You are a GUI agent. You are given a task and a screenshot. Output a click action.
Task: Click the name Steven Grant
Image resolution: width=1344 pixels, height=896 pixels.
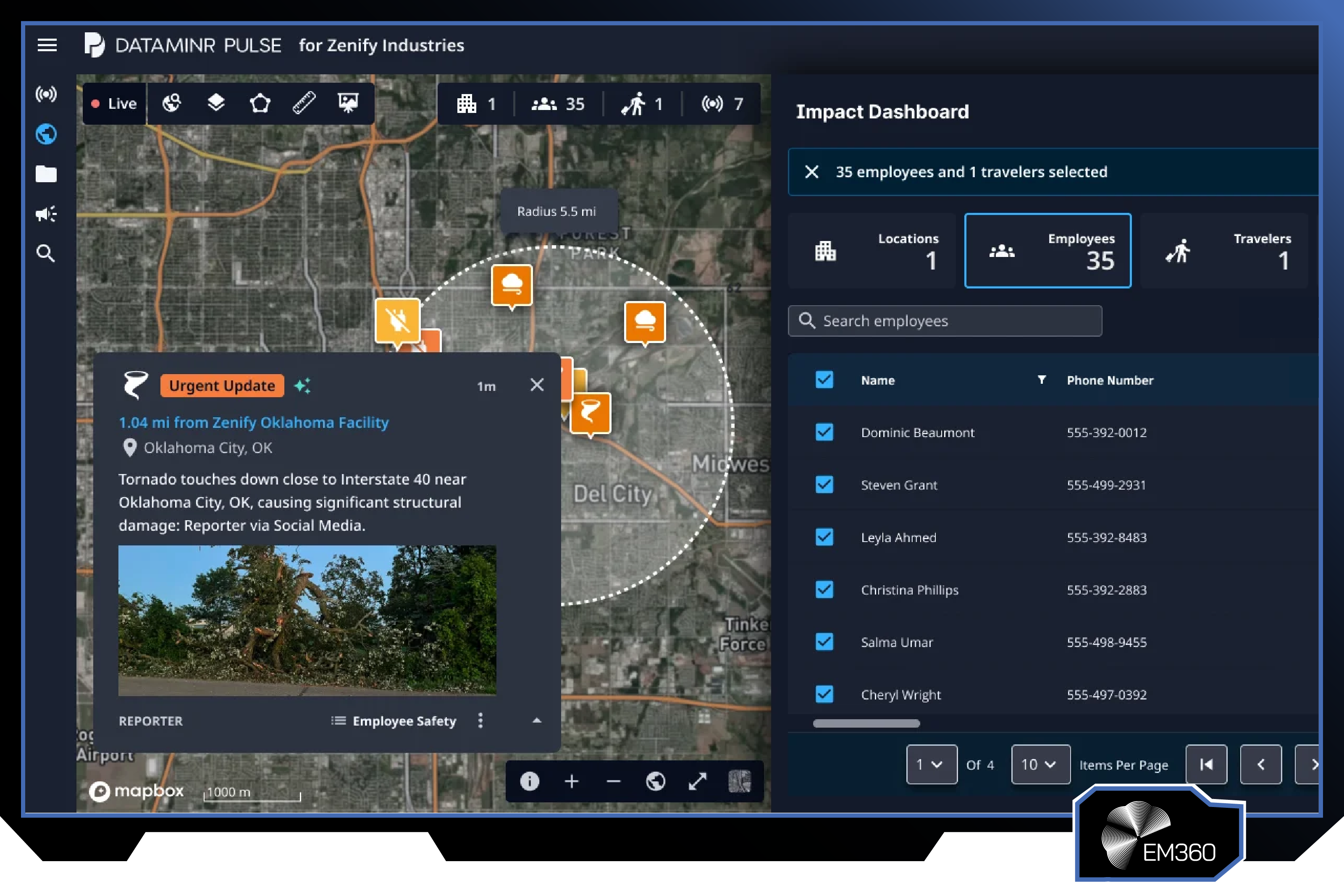pos(899,485)
